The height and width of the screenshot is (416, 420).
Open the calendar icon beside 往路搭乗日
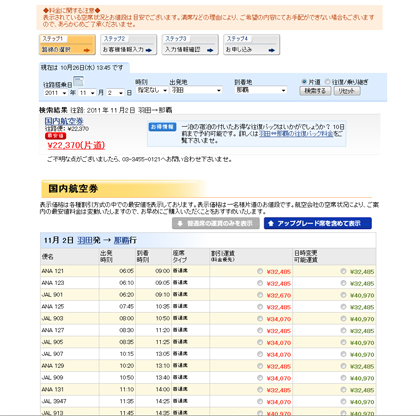coord(78,81)
